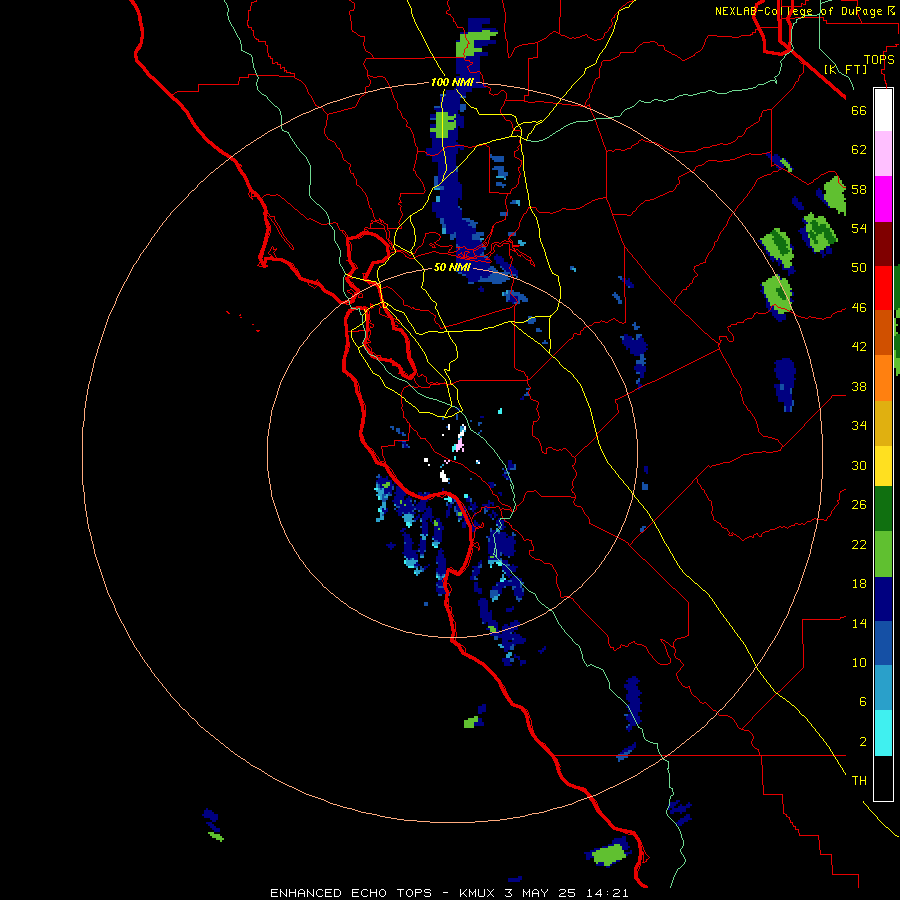Image resolution: width=900 pixels, height=900 pixels.
Task: Click the TOPS legend title
Action: coord(879,59)
